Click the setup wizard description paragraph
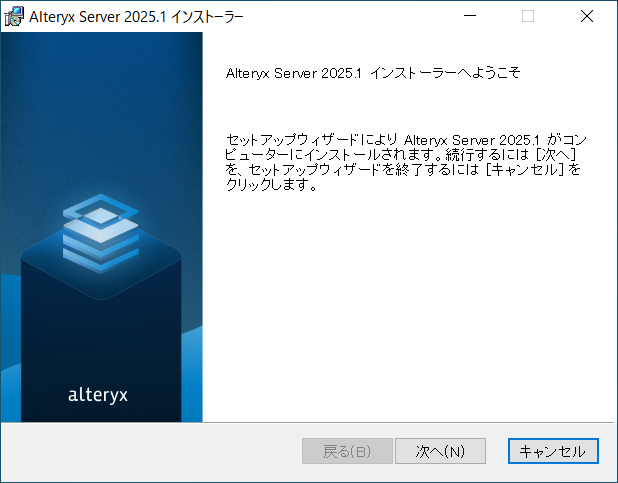The image size is (618, 483). [x=406, y=162]
